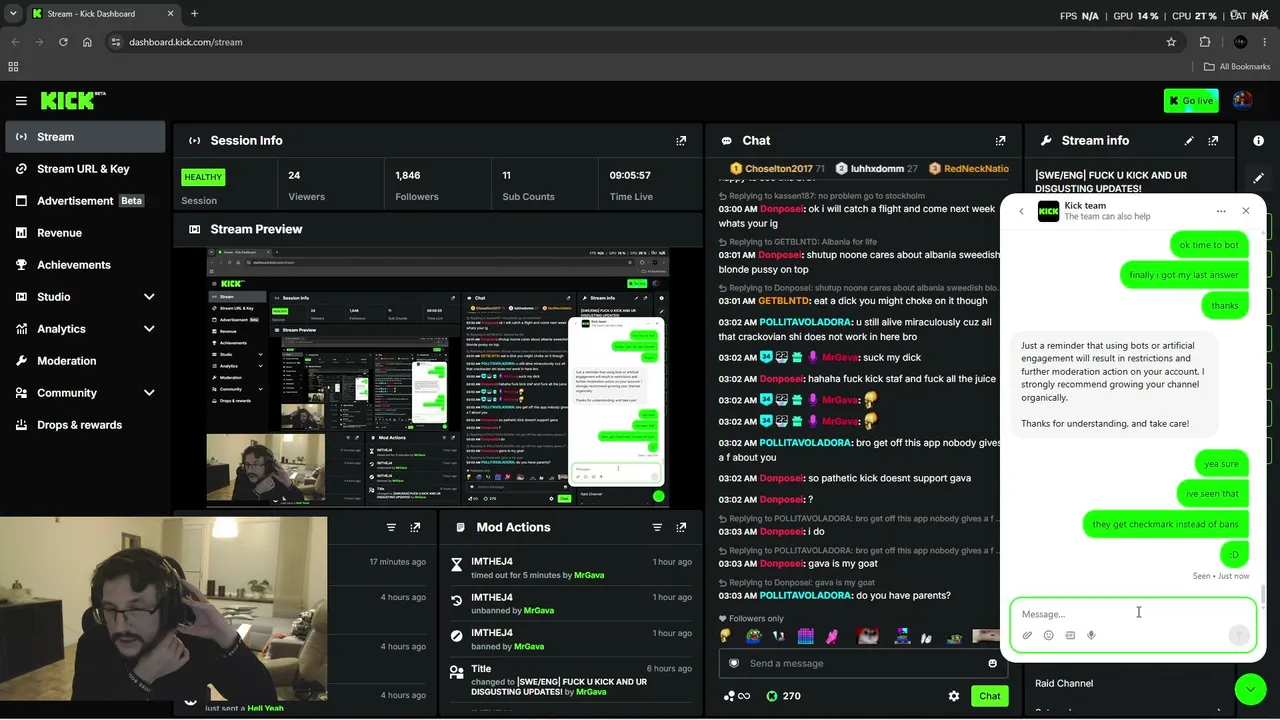Click the Stream Preview video thumbnail
The height and width of the screenshot is (720, 1280).
click(x=438, y=378)
